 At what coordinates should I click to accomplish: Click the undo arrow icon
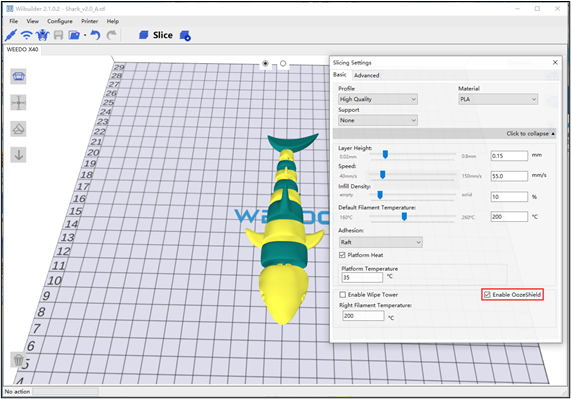(95, 35)
